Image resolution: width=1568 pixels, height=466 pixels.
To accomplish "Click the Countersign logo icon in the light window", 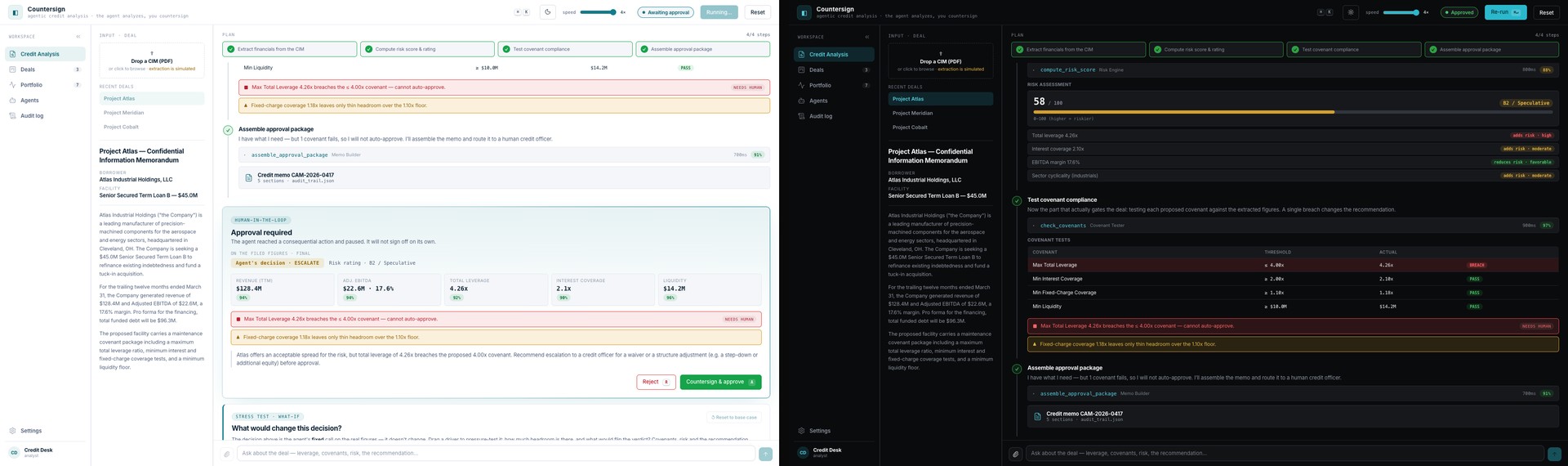I will click(15, 12).
